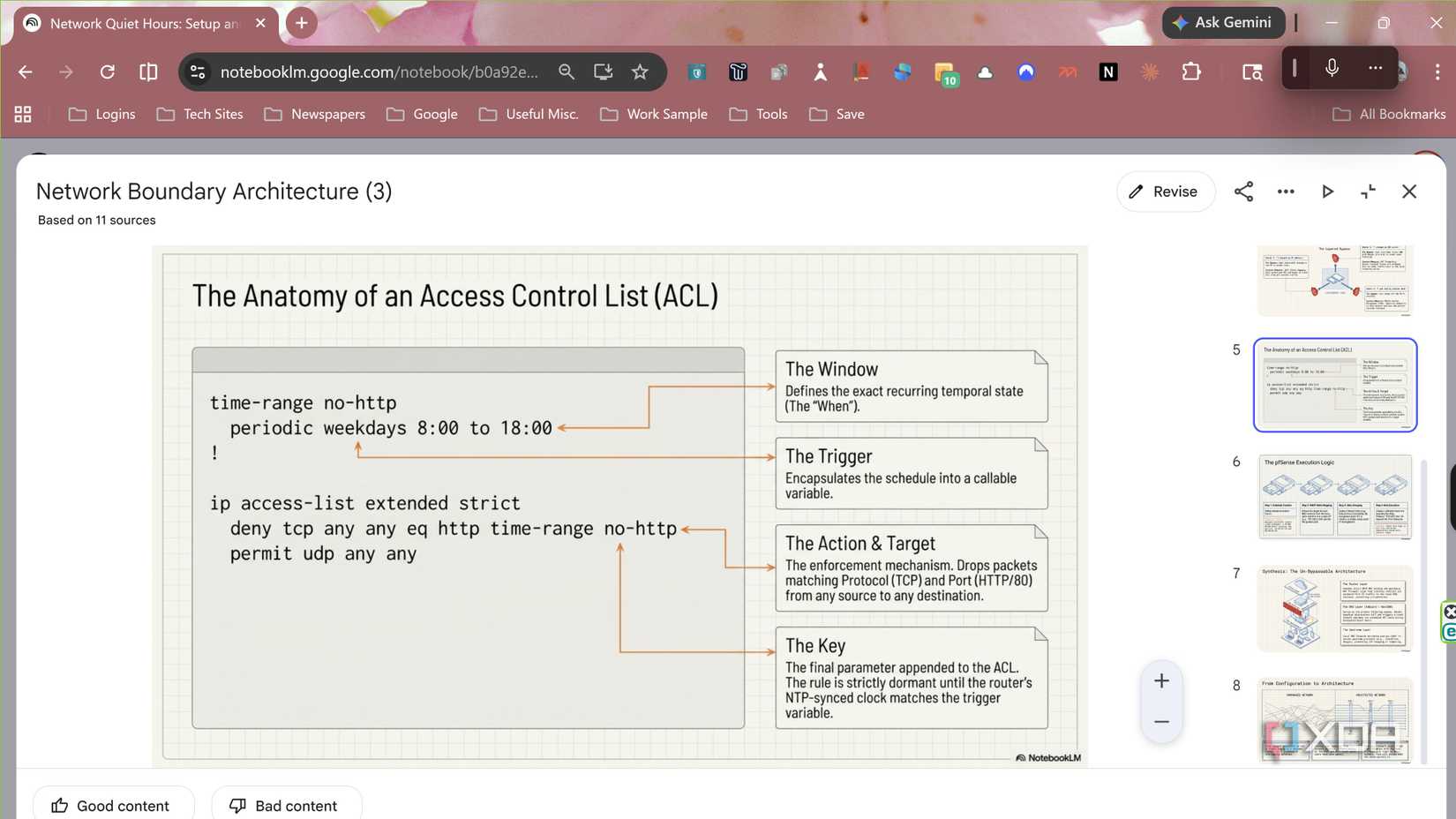Open the Chrome extensions puzzle icon
1456x819 pixels.
1191,71
